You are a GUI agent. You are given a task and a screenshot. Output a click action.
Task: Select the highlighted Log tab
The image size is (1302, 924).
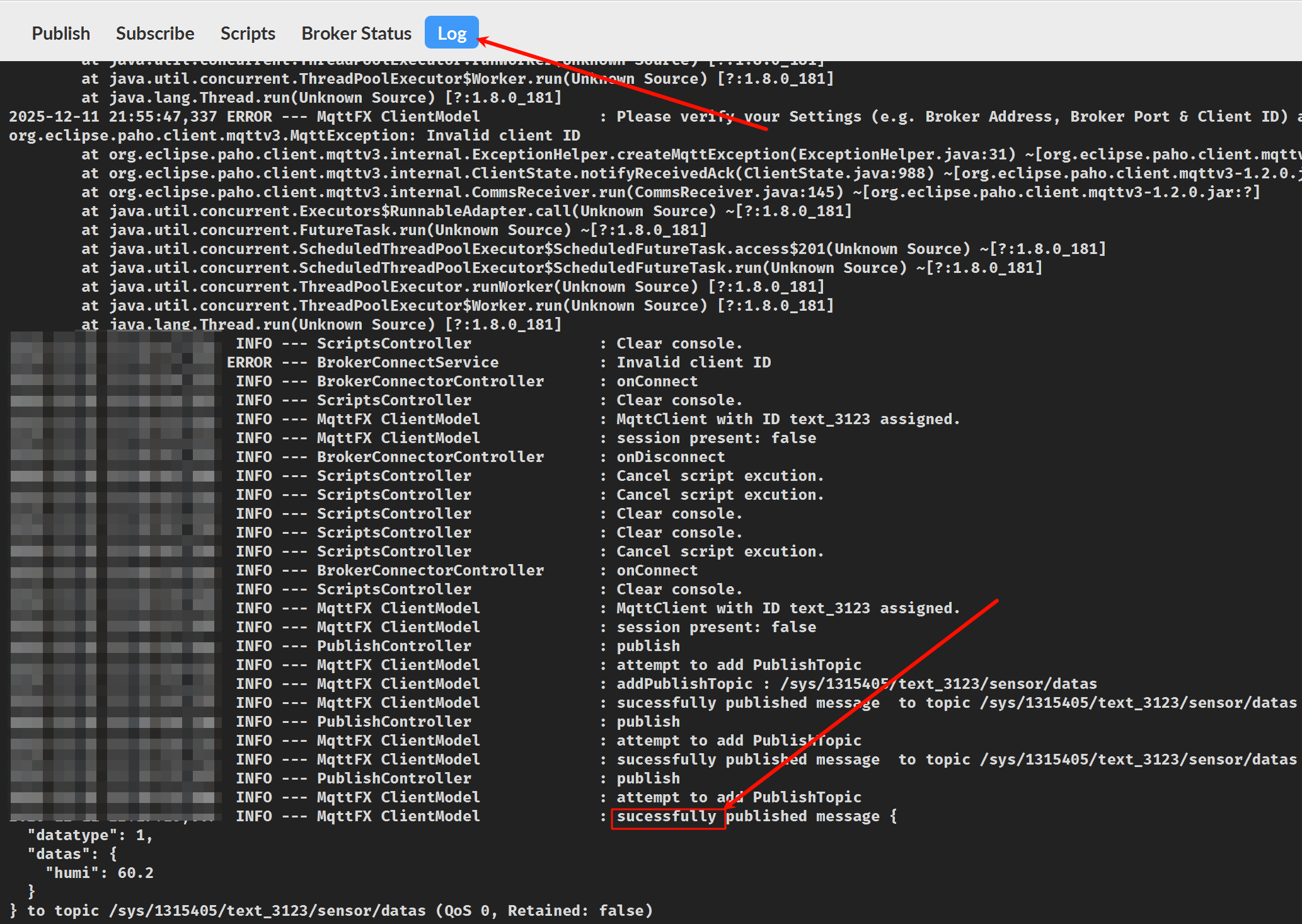tap(452, 33)
